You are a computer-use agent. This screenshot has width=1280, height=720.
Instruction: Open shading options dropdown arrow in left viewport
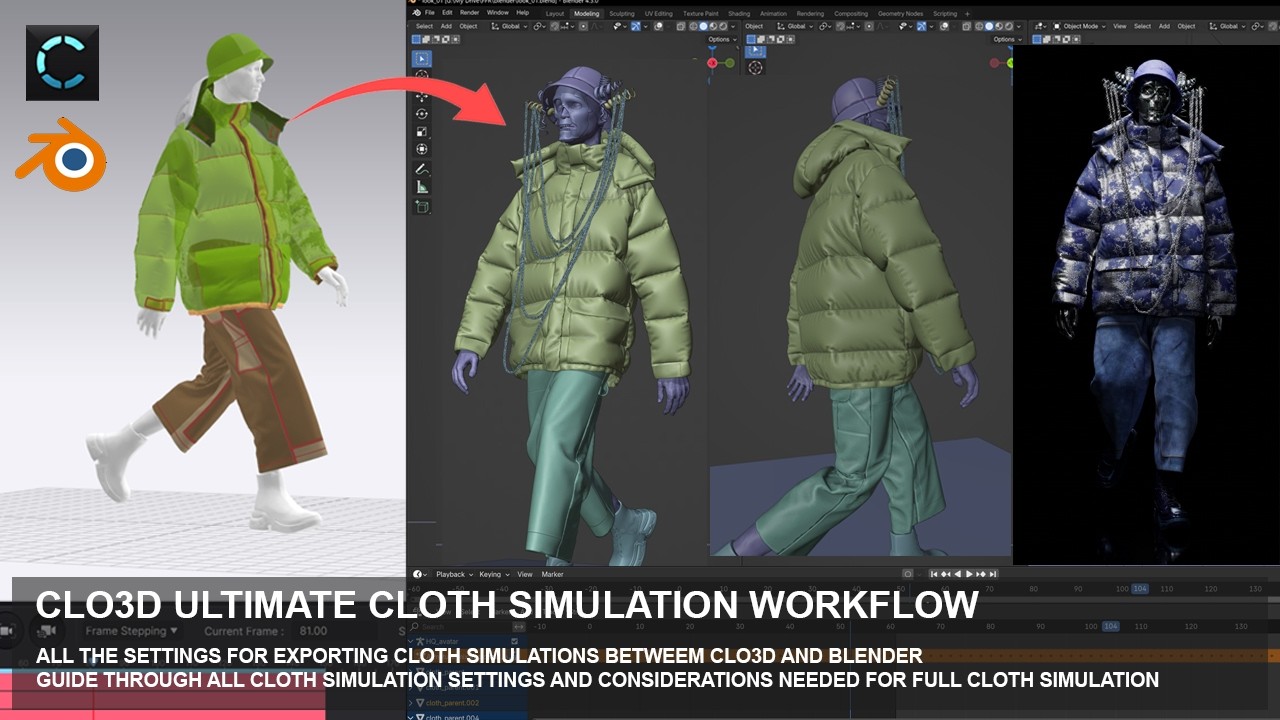[733, 26]
